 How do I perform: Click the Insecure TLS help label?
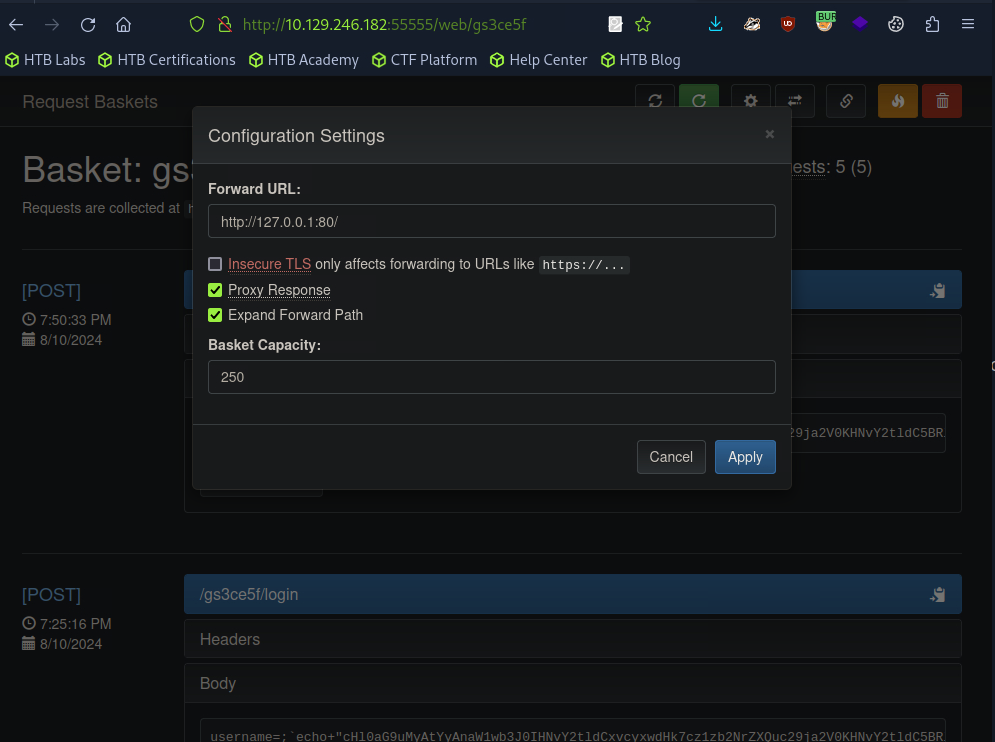tap(269, 264)
